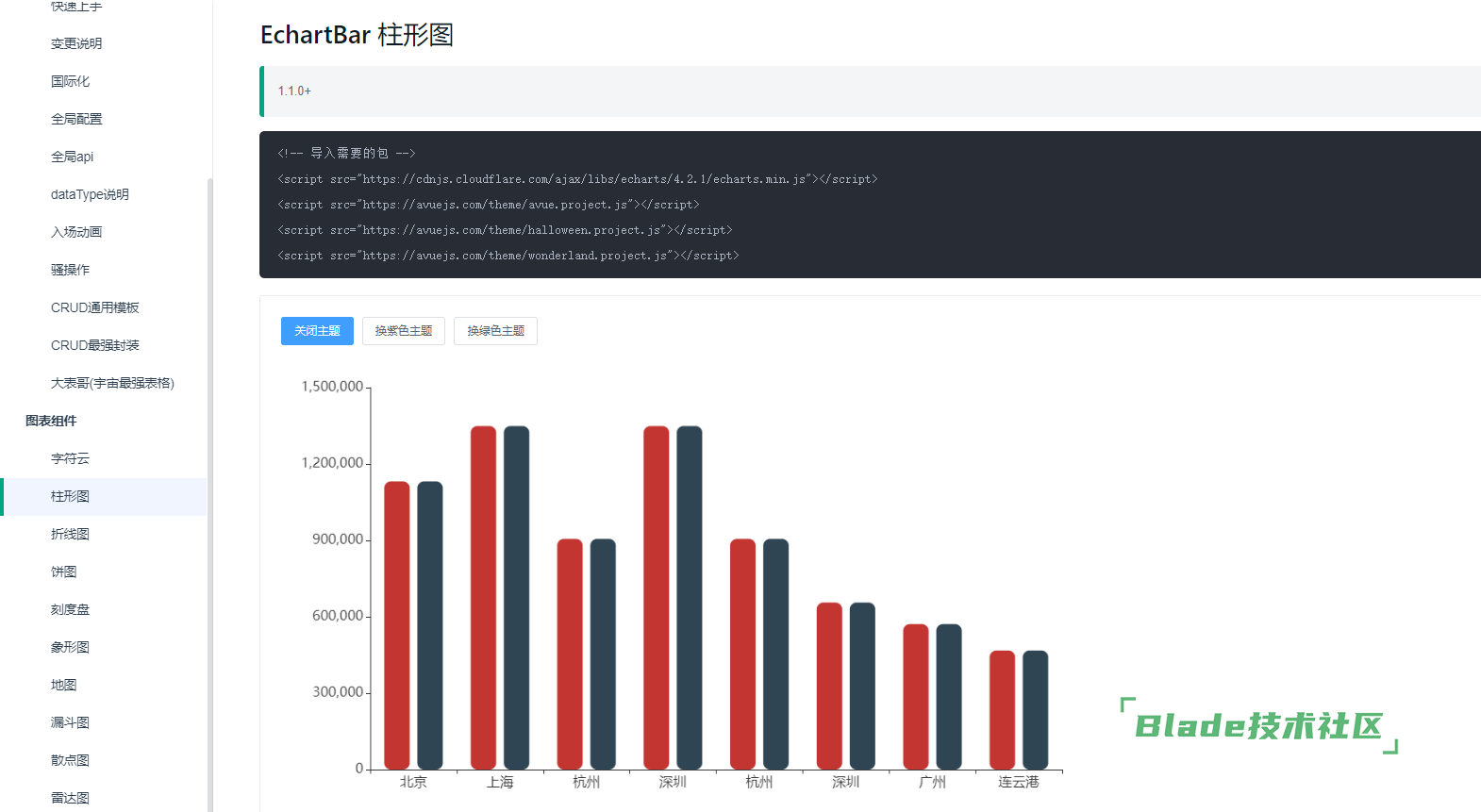Click the red bar for 连云港

coord(1003,710)
